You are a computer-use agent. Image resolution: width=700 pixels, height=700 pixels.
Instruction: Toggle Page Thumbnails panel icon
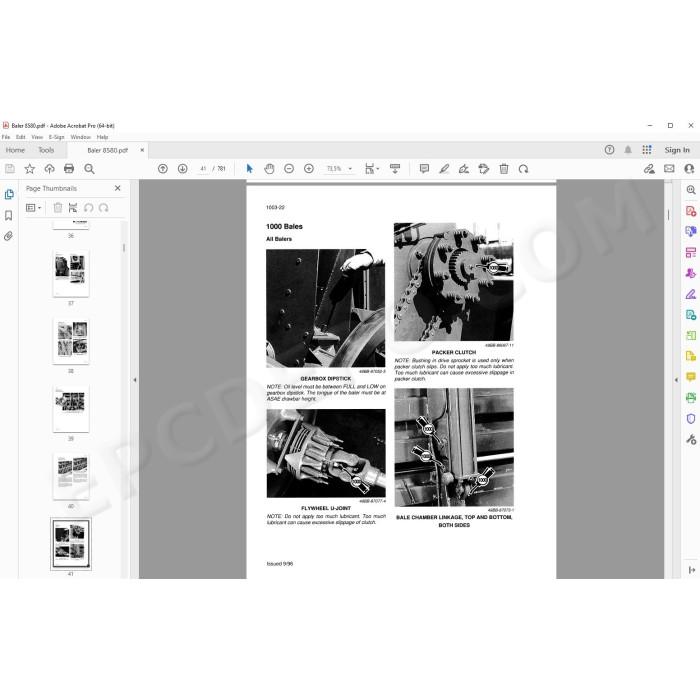click(x=9, y=195)
